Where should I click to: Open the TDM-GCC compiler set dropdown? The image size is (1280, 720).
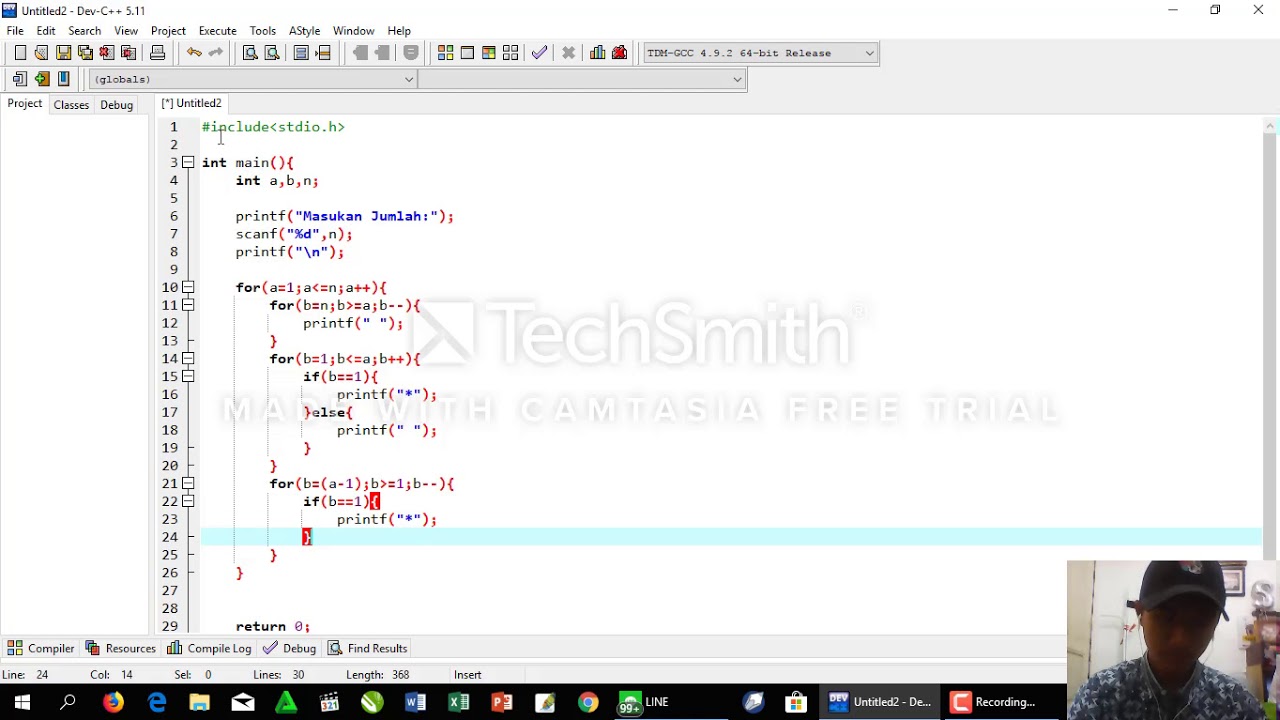760,53
